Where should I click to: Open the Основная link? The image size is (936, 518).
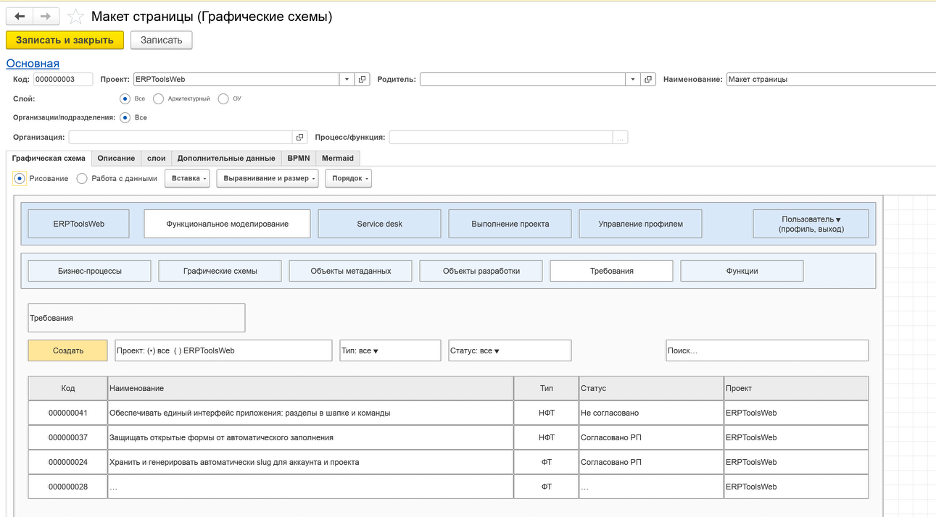tap(33, 63)
